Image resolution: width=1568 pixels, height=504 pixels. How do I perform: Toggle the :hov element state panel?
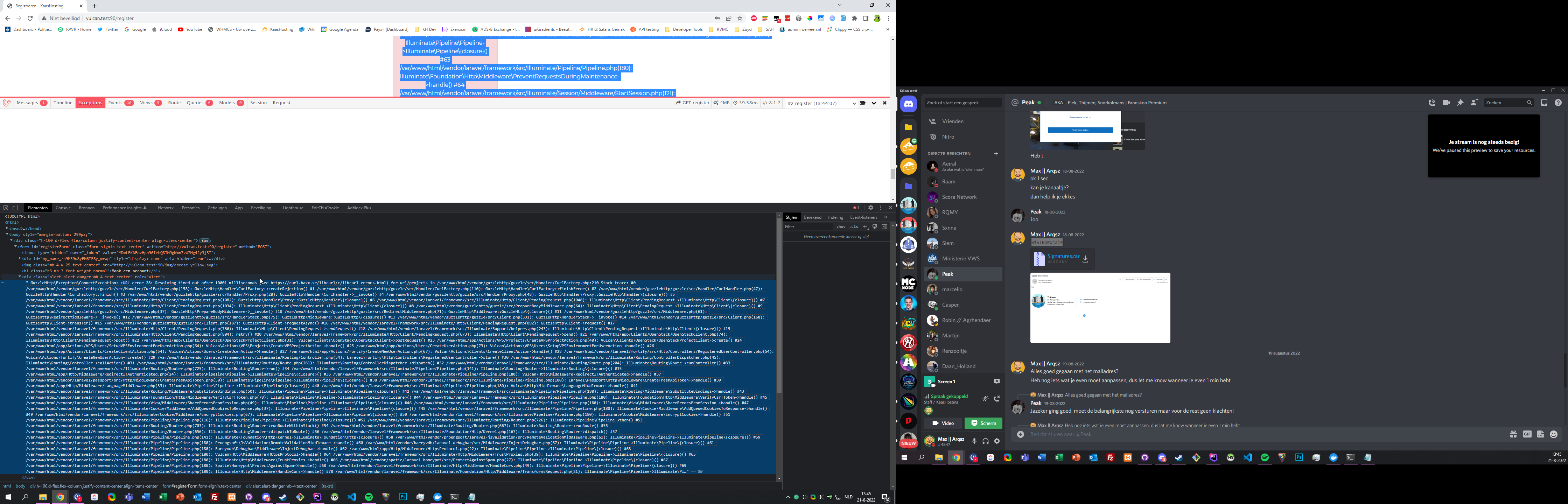click(841, 226)
